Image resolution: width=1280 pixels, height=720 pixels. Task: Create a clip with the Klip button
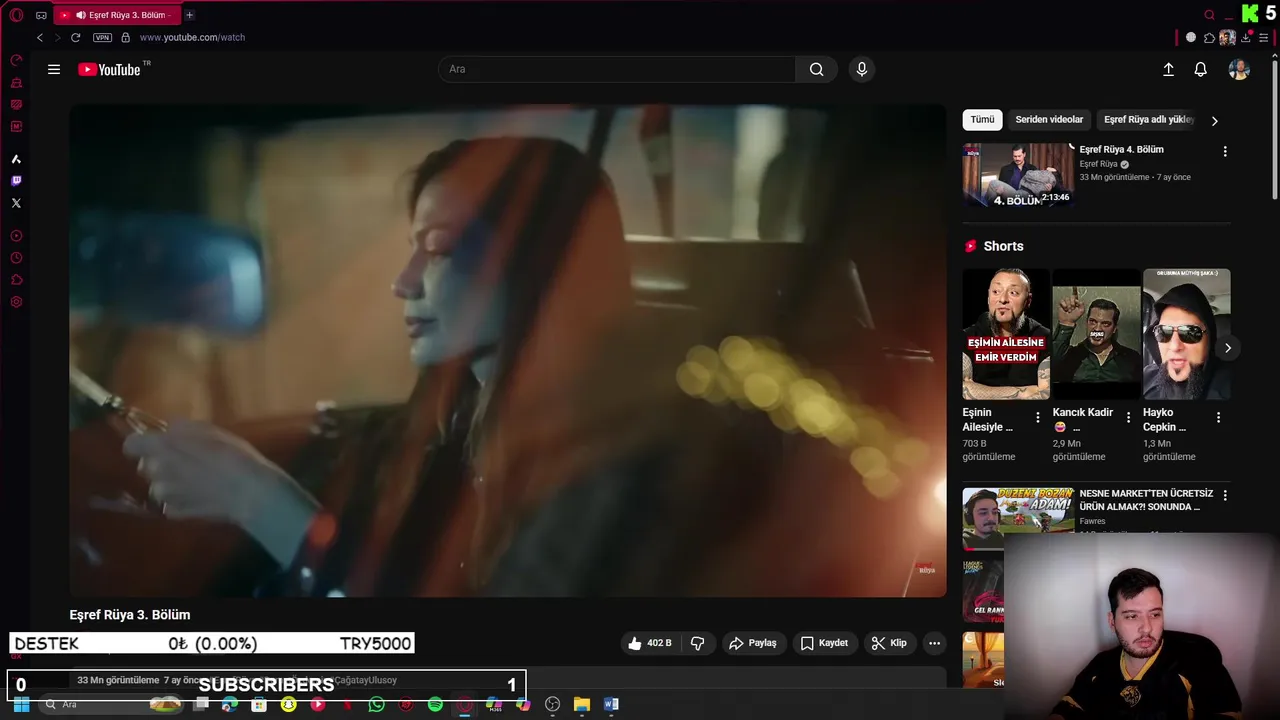coord(889,643)
